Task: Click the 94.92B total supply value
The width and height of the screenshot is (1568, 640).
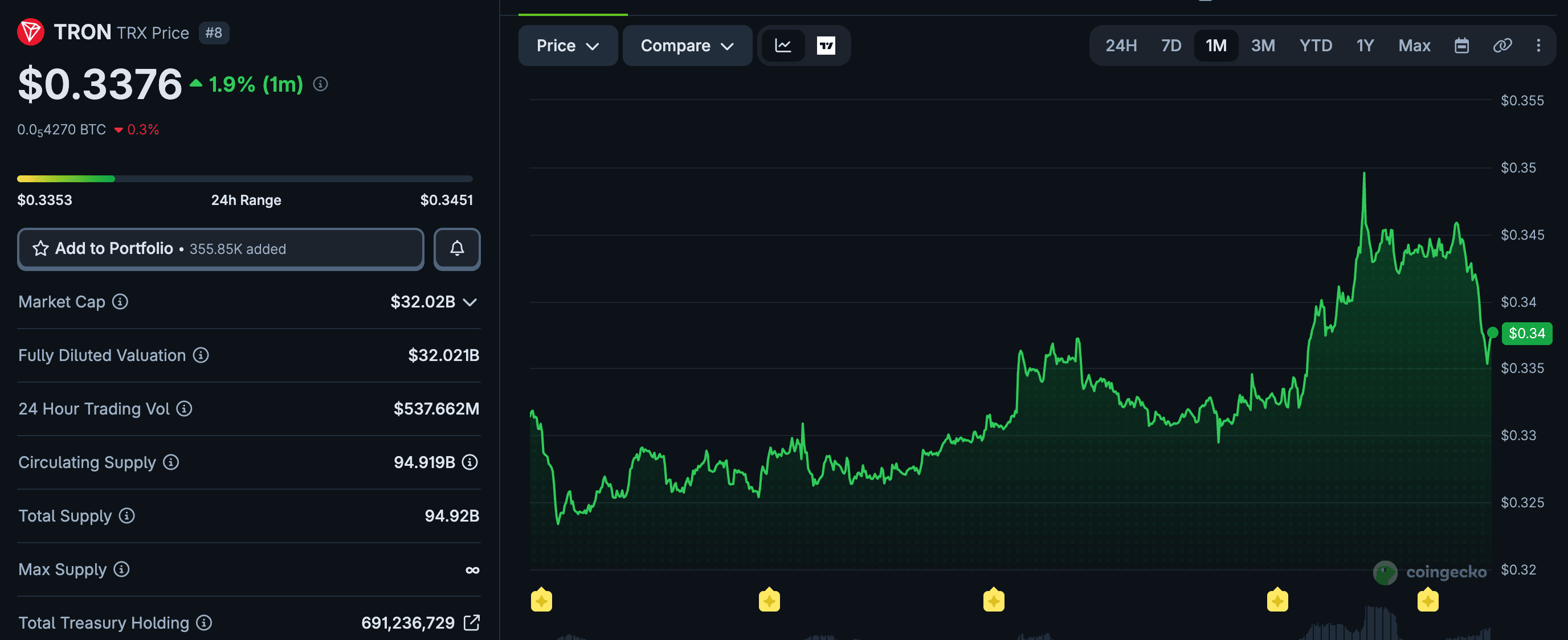Action: point(452,516)
